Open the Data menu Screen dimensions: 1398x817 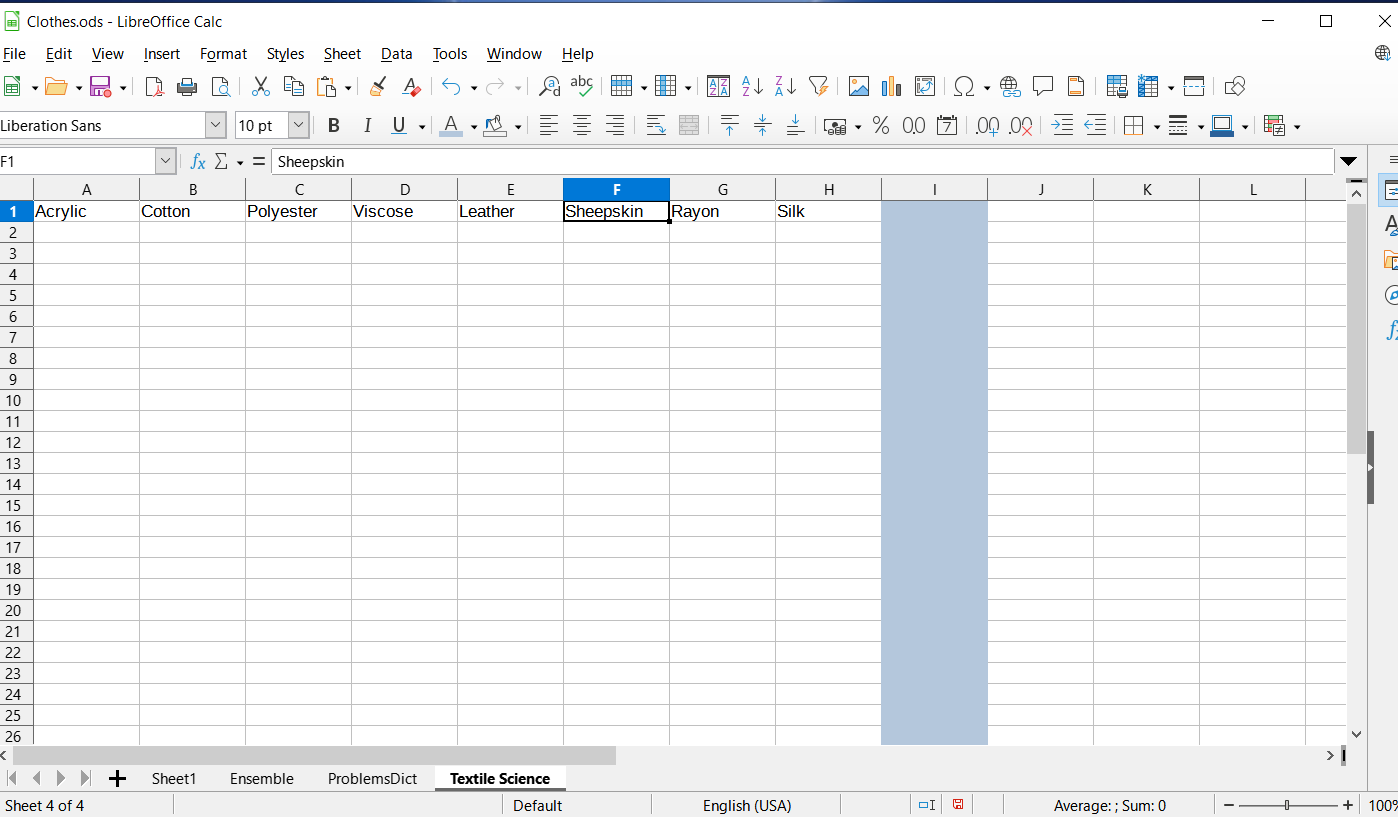point(396,54)
